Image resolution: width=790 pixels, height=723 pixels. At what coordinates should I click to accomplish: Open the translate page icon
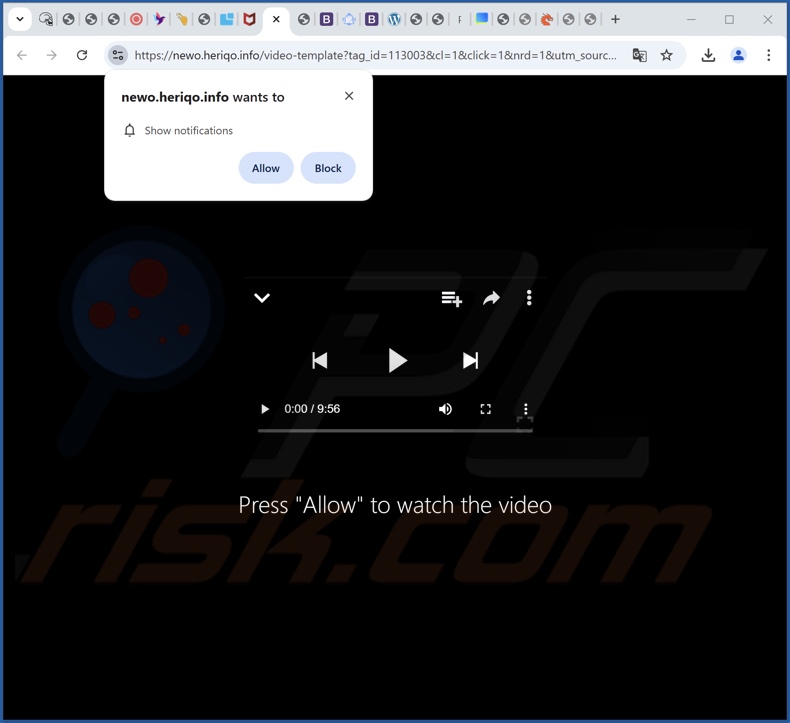click(639, 55)
